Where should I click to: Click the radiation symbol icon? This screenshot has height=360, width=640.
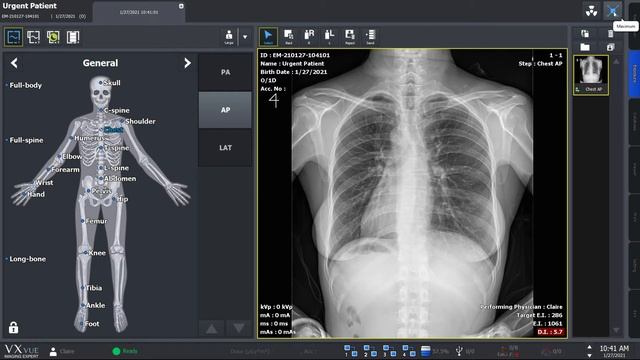tap(591, 11)
